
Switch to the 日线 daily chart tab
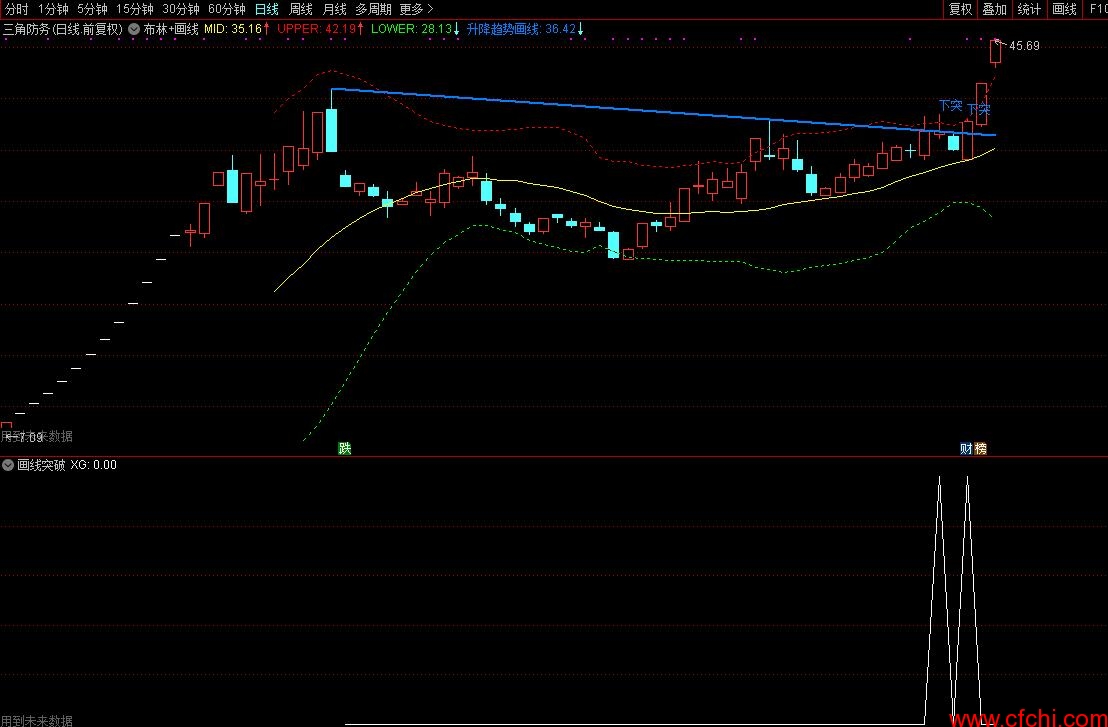[x=266, y=9]
